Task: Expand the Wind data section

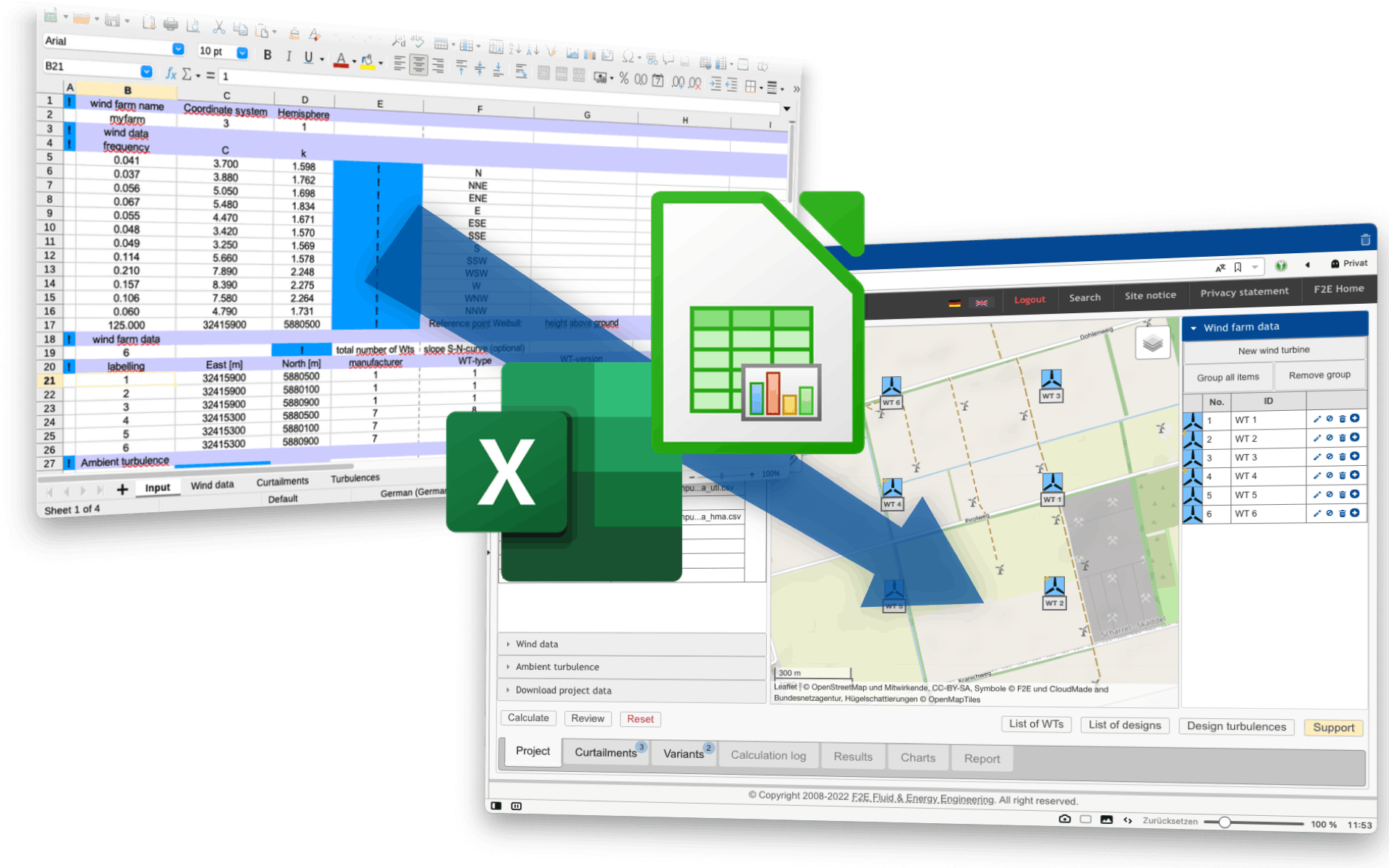Action: click(537, 643)
